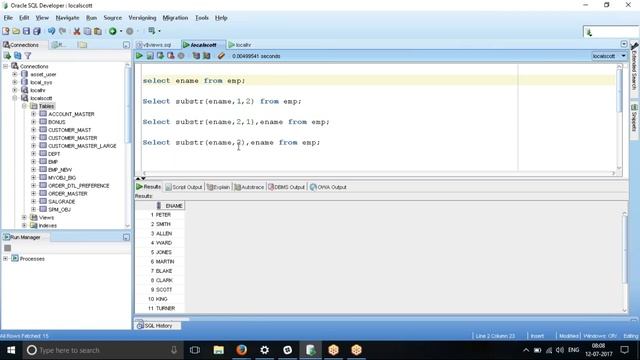Click the Windows Start button
This screenshot has height=360, width=640.
click(x=11, y=350)
